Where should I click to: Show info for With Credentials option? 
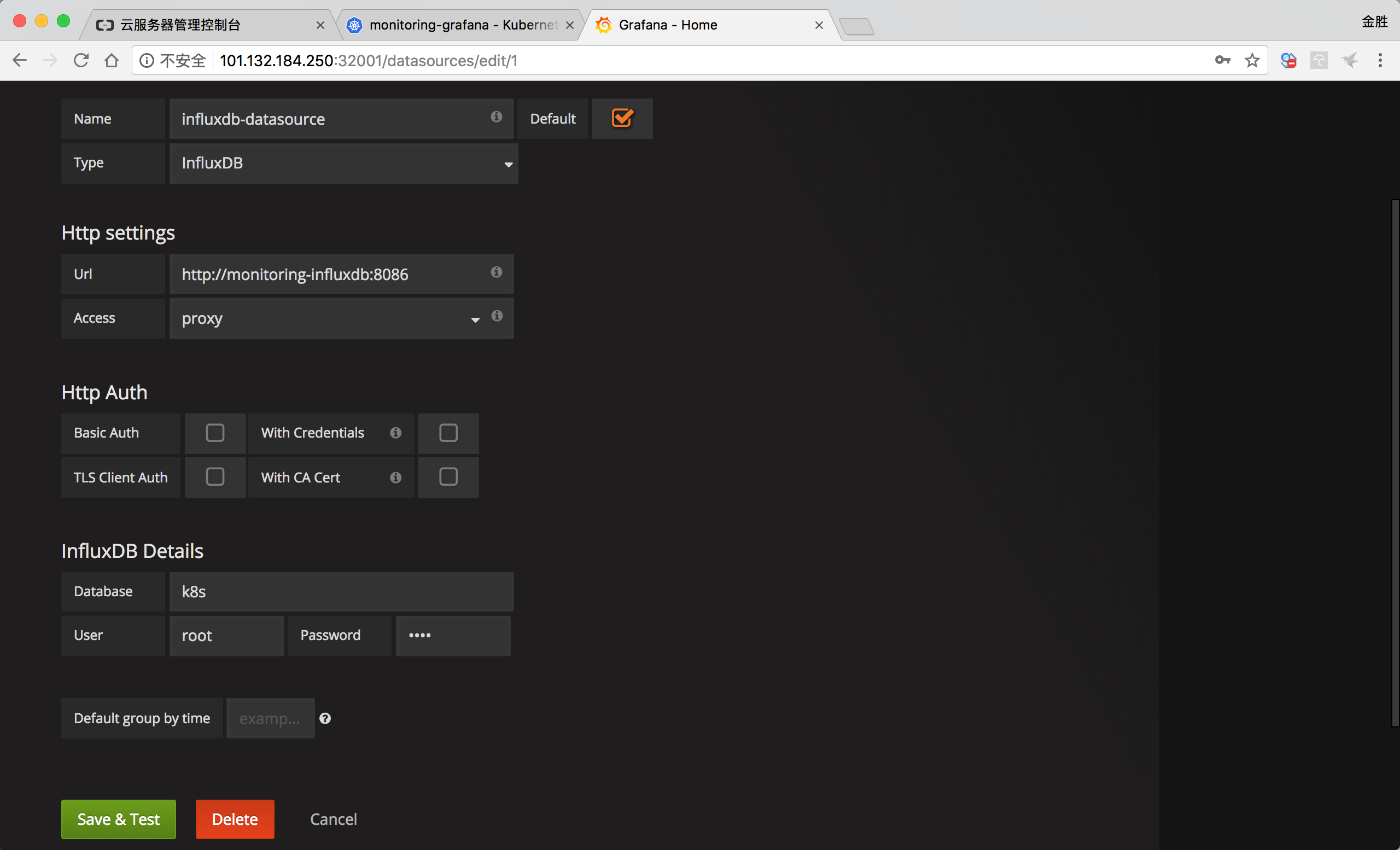point(396,433)
